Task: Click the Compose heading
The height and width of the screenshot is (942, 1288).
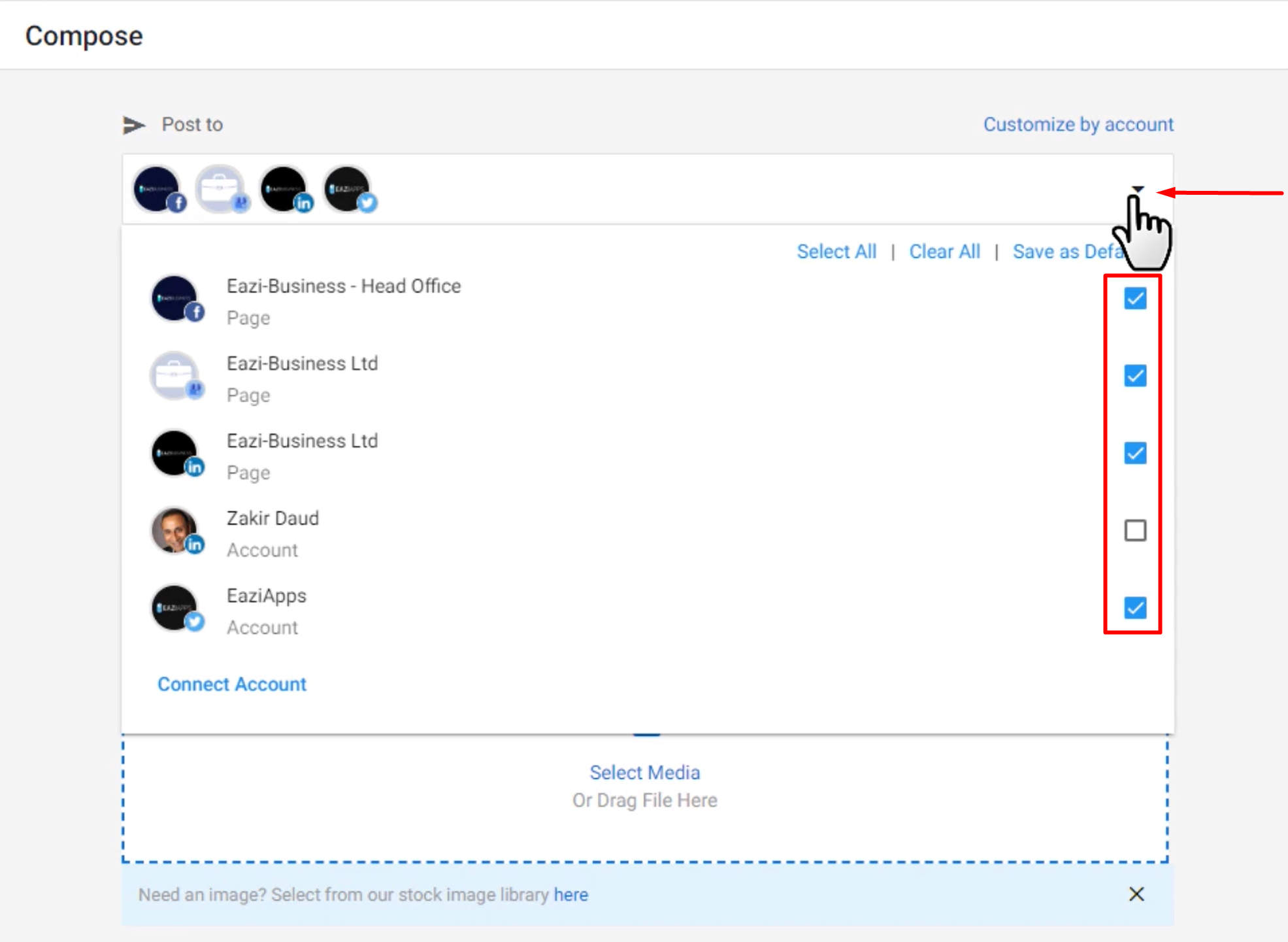Action: [x=84, y=36]
